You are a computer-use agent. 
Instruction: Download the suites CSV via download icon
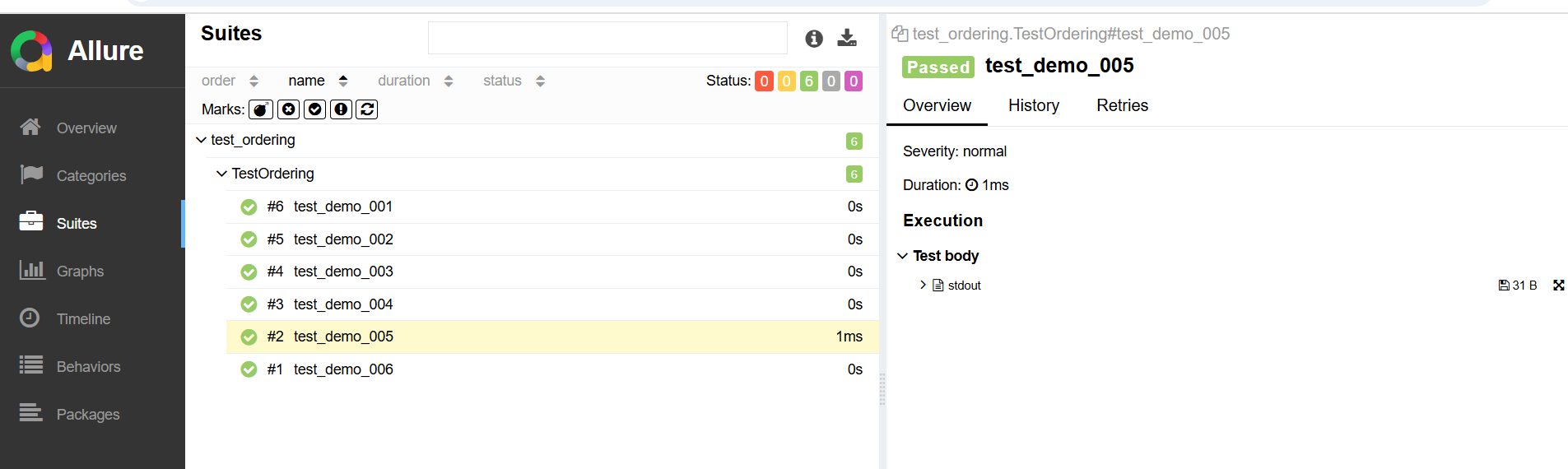(x=847, y=38)
